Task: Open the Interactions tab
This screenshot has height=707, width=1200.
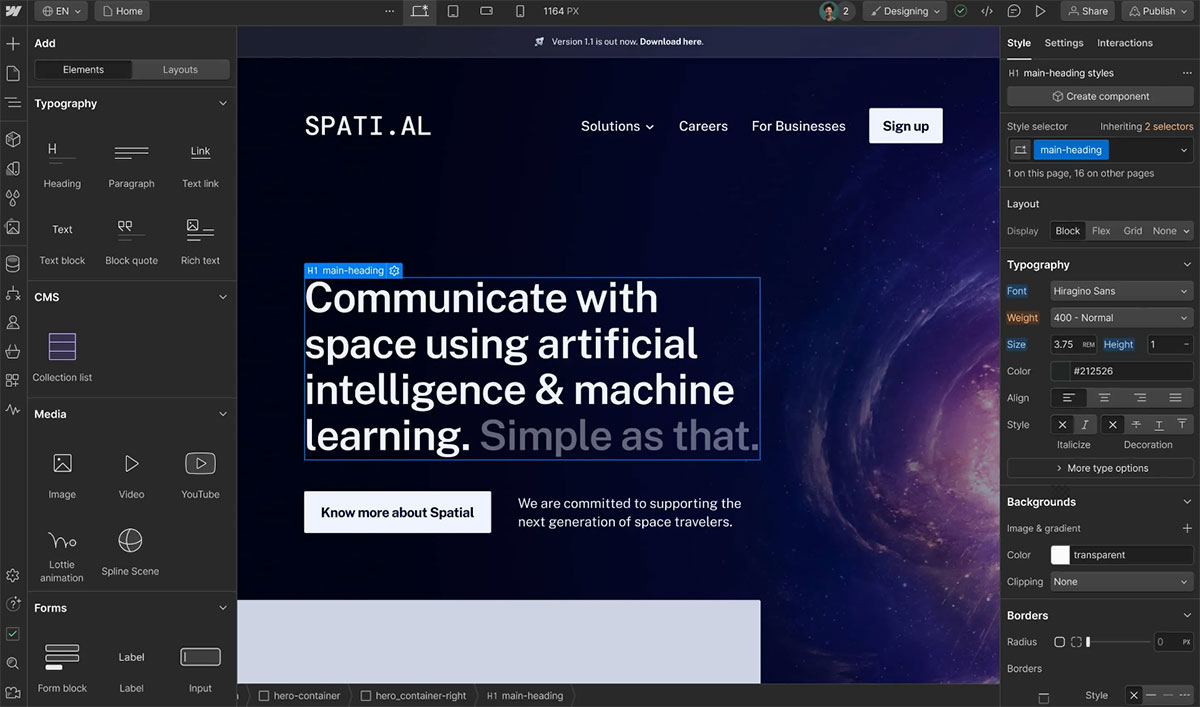Action: (x=1124, y=43)
